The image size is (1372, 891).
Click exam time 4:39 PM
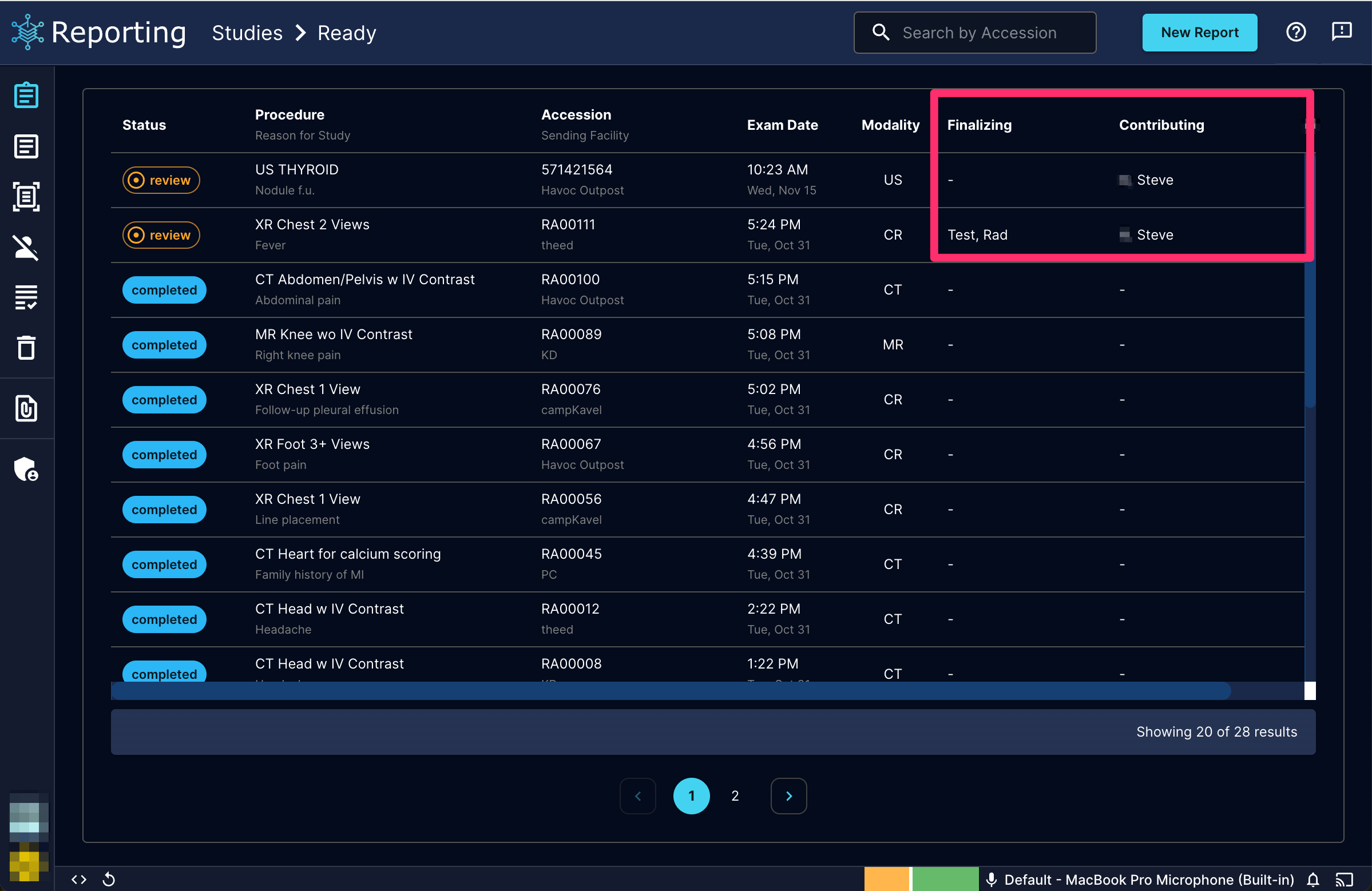click(774, 554)
